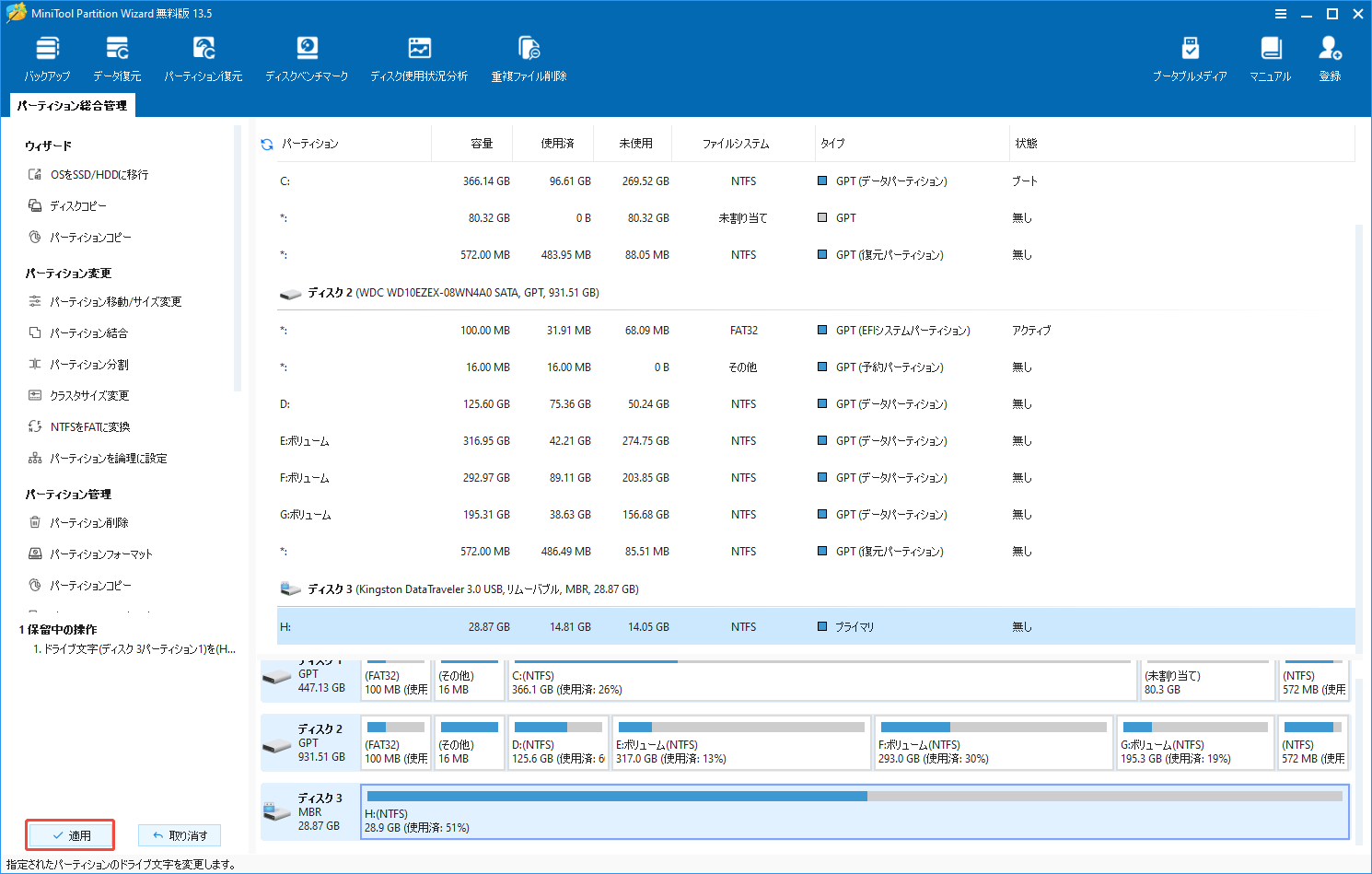Start パーティション復元 partition recovery

click(x=203, y=57)
